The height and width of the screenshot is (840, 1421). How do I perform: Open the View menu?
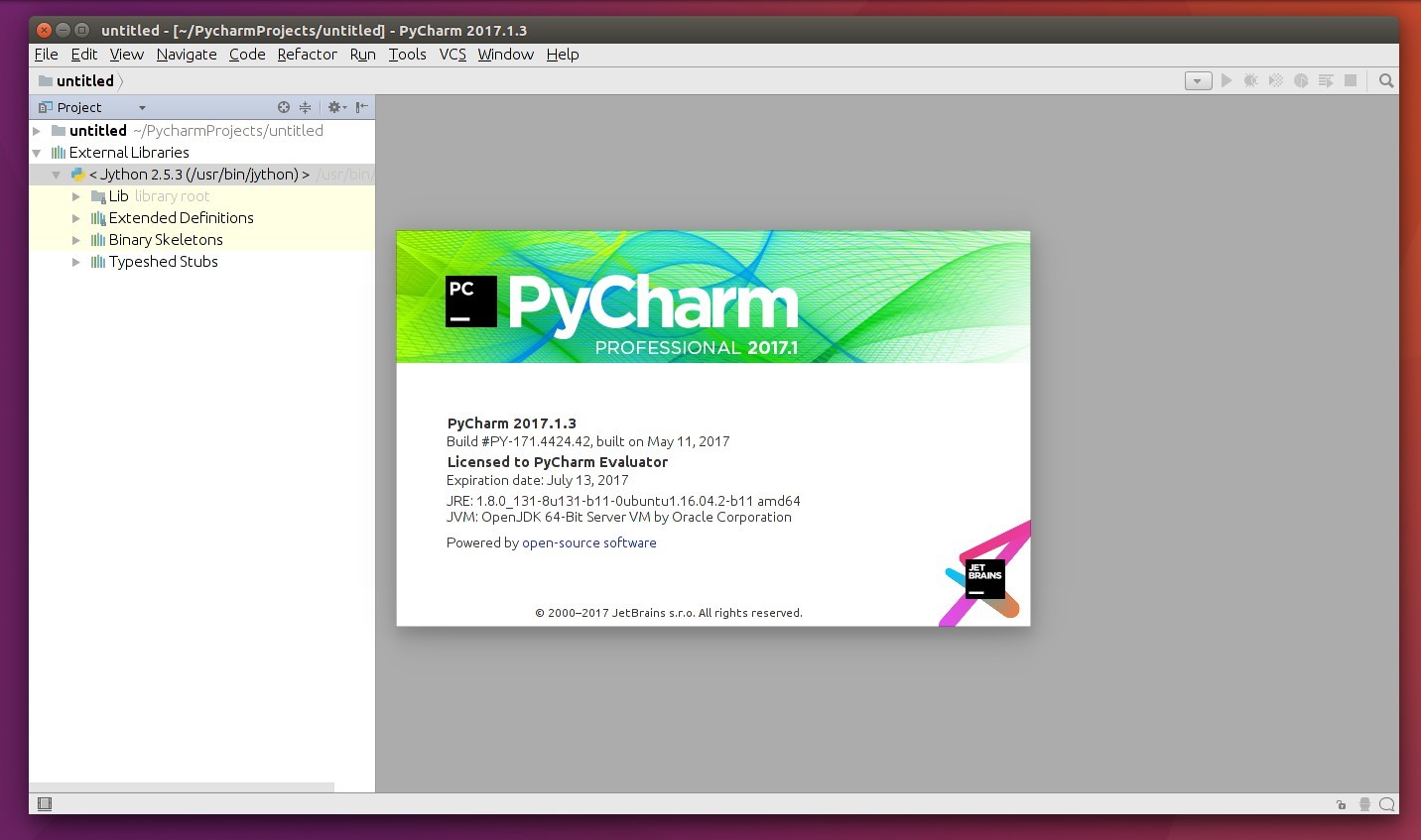tap(127, 55)
